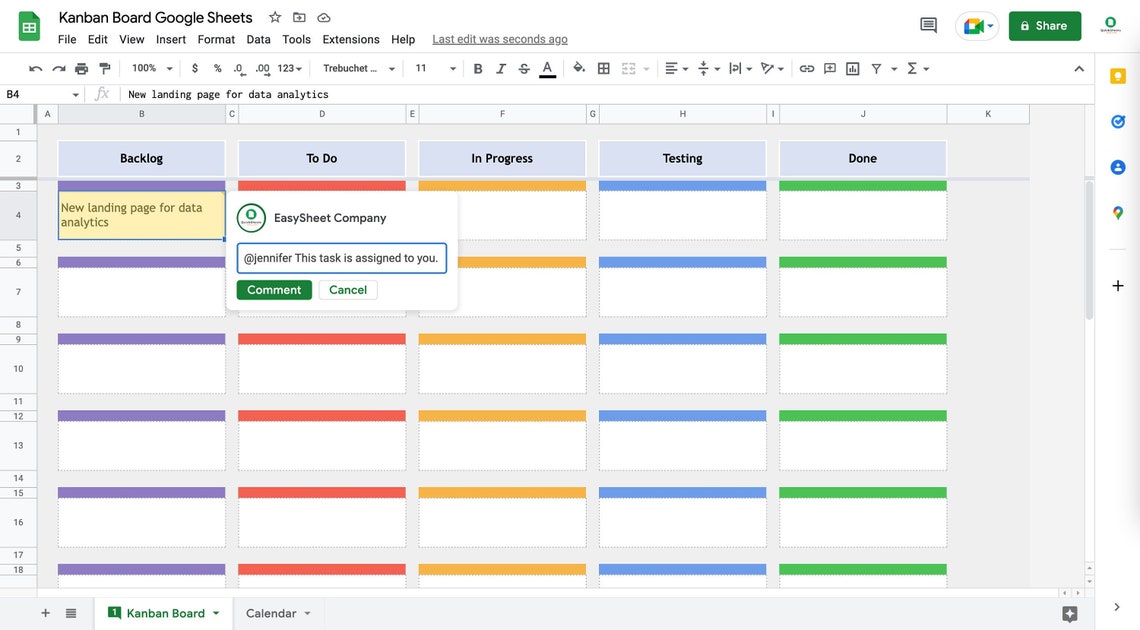This screenshot has width=1140, height=630.
Task: Toggle italic formatting
Action: 500,68
